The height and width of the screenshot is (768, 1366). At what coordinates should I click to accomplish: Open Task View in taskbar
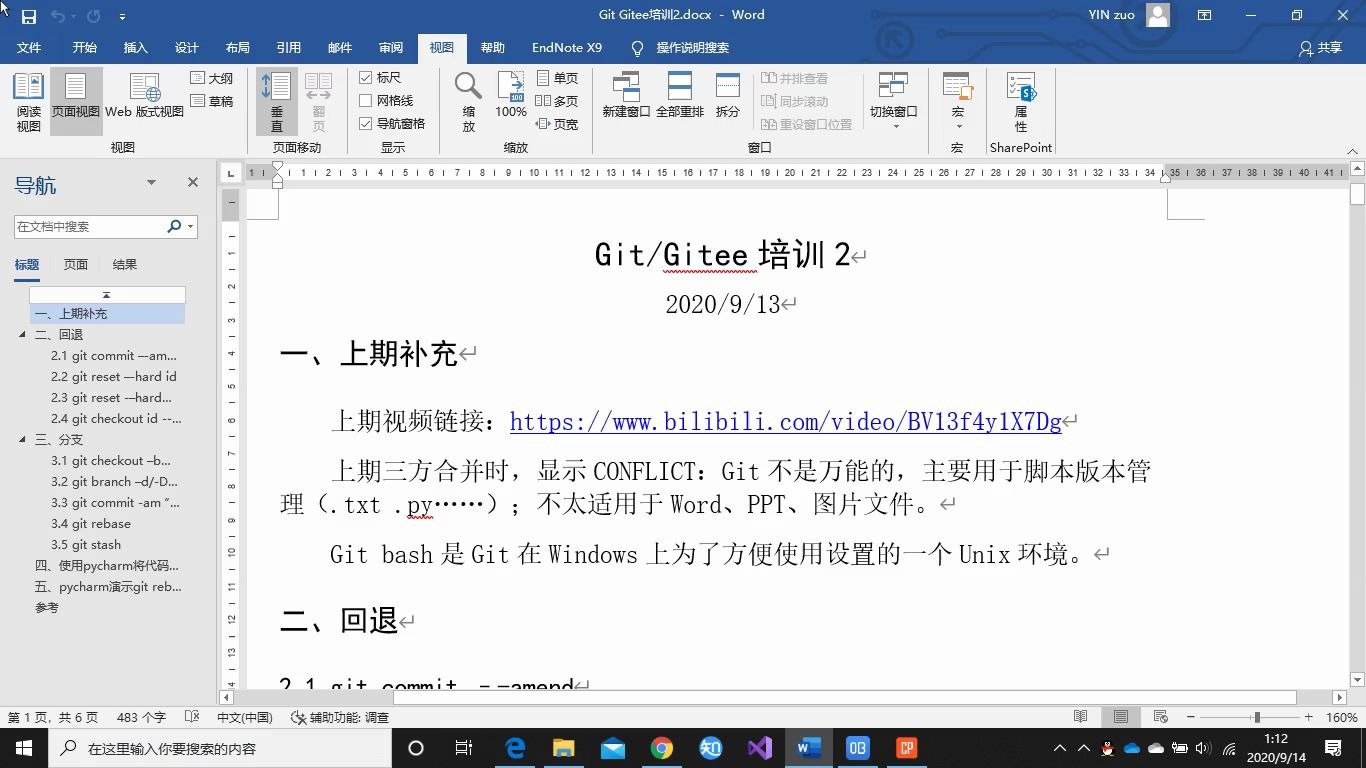click(464, 747)
